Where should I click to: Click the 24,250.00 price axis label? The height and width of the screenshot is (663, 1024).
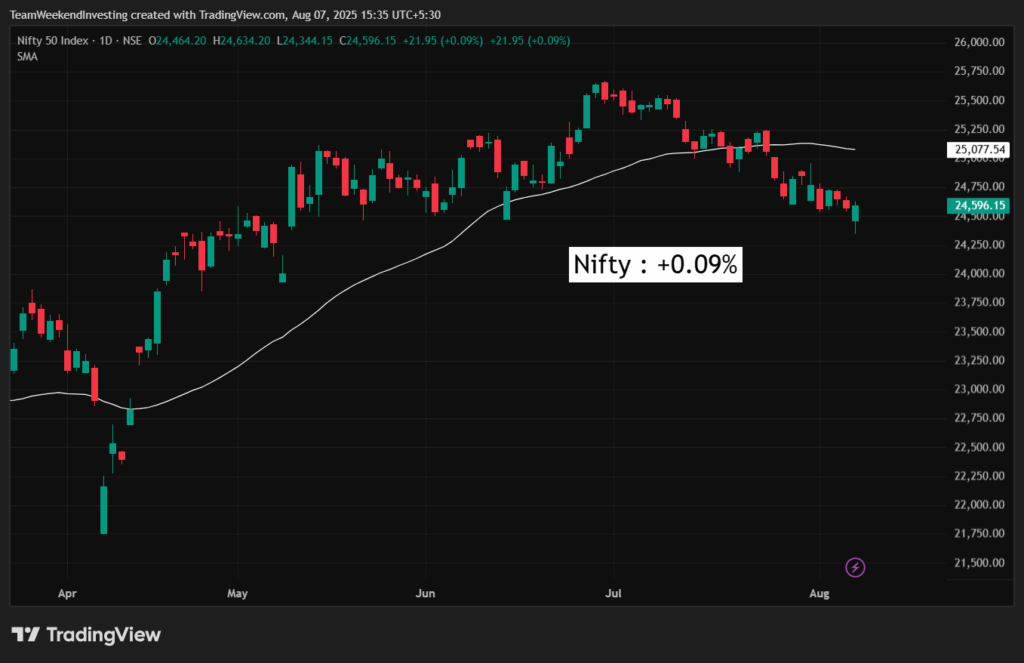coord(979,244)
